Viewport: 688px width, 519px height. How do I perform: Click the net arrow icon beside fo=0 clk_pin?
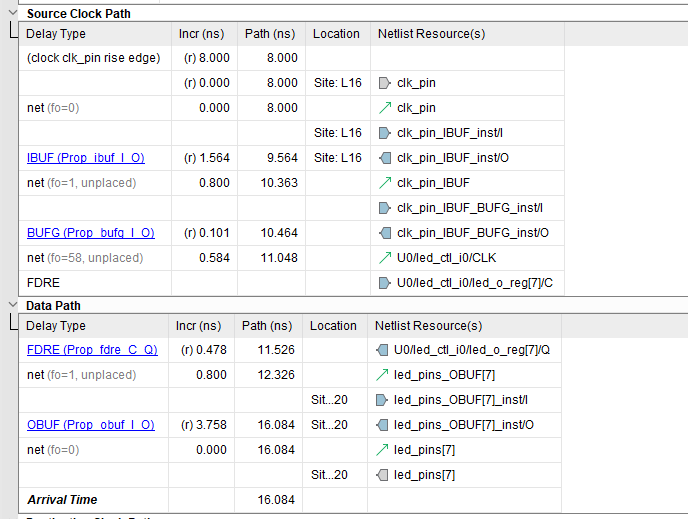(x=384, y=108)
